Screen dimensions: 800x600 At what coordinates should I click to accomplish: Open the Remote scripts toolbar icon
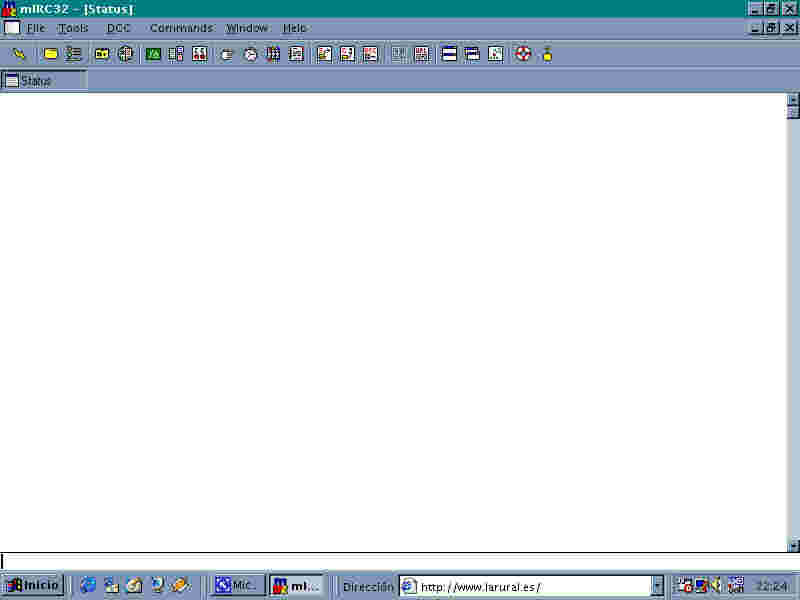pyautogui.click(x=199, y=54)
